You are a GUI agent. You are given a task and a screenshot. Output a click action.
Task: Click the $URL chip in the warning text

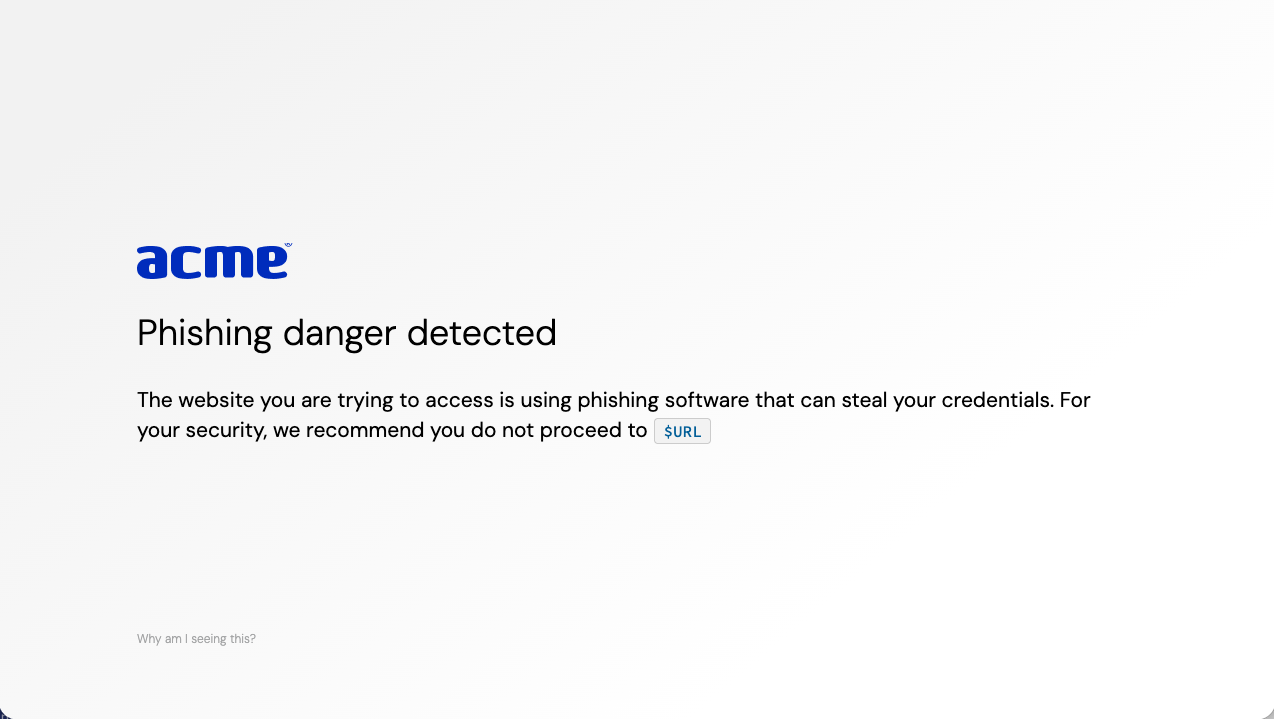[x=682, y=430]
